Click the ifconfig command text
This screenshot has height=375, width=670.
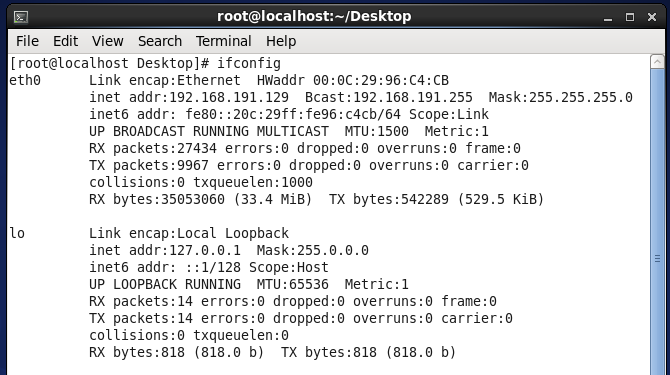click(x=249, y=64)
